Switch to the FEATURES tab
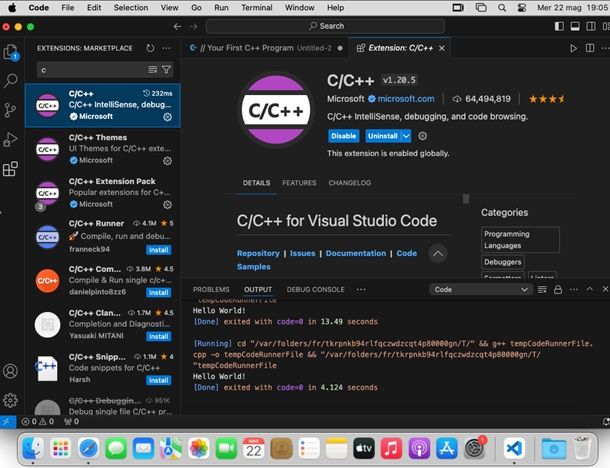 pyautogui.click(x=299, y=183)
